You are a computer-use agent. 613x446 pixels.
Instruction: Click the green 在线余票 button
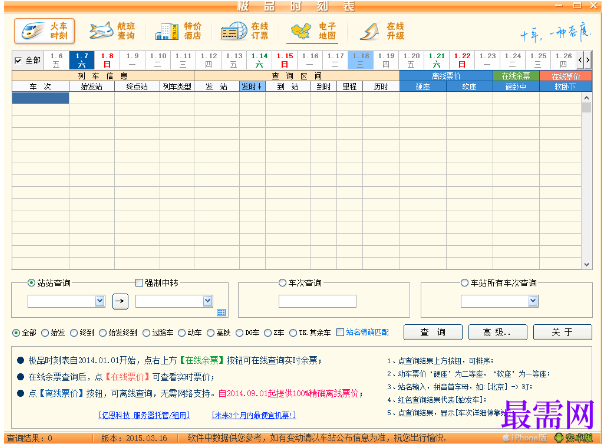pos(516,76)
